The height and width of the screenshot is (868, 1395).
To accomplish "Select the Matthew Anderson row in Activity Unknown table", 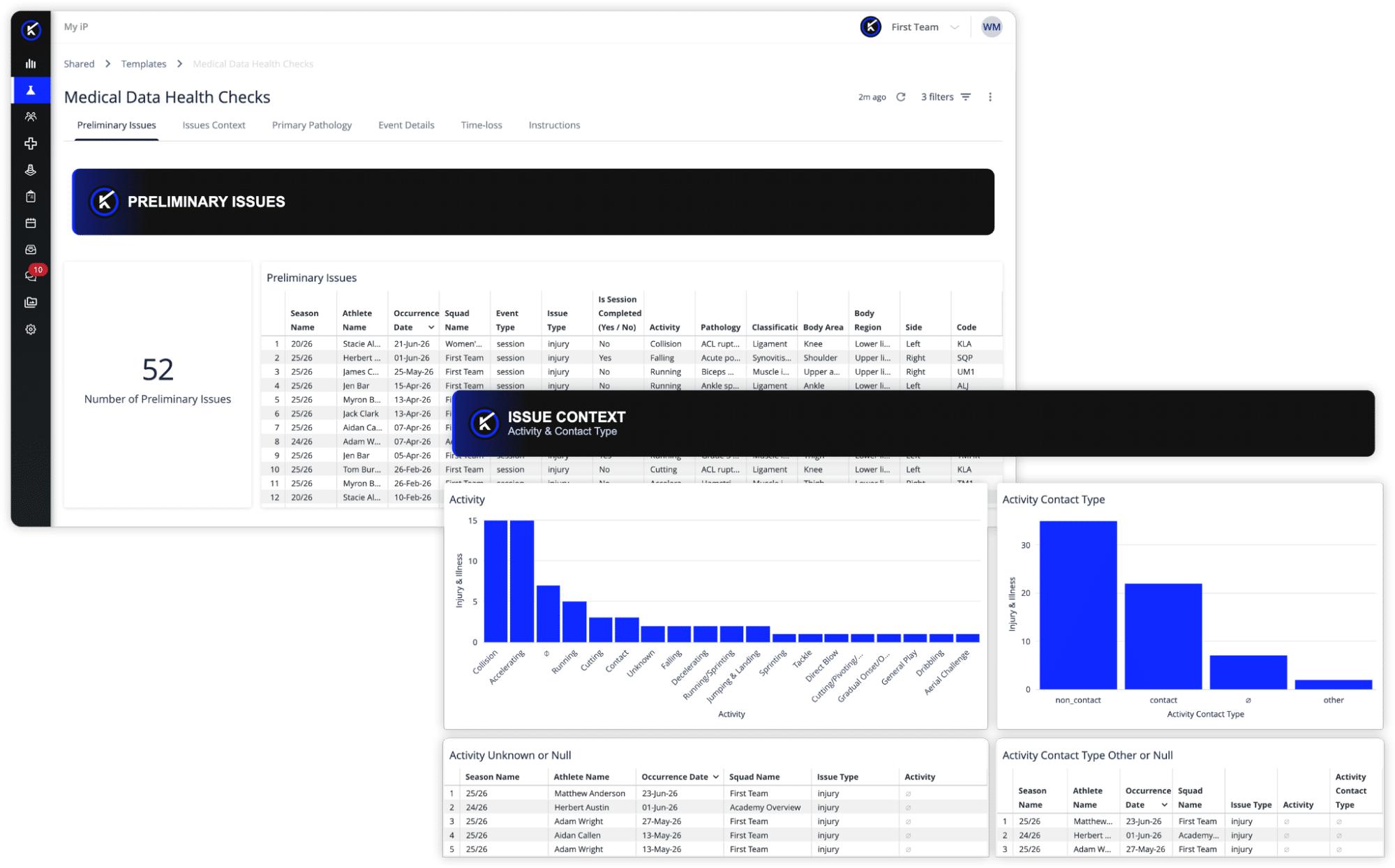I will pyautogui.click(x=715, y=793).
